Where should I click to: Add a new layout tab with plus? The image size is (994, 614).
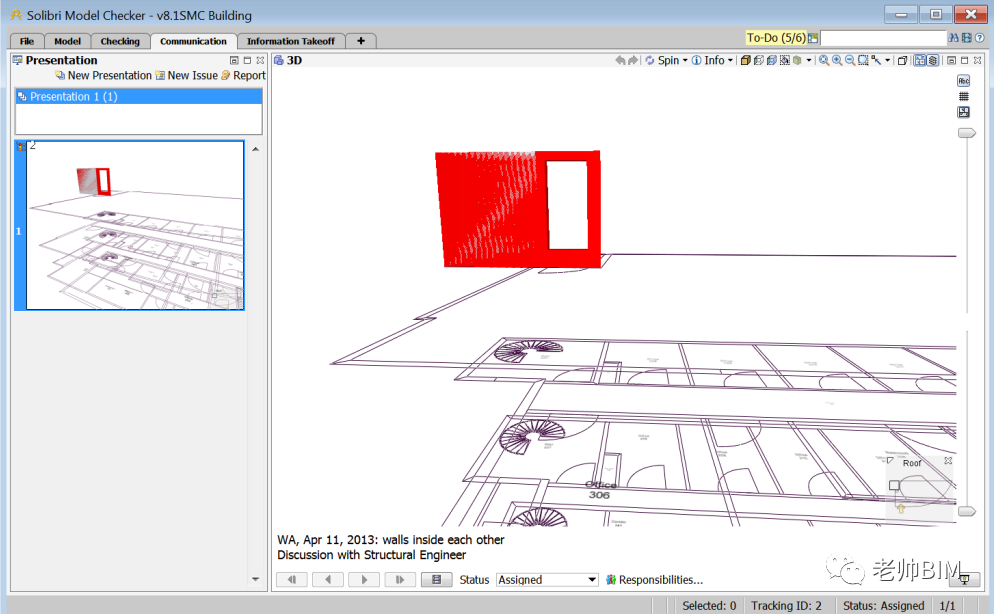[361, 41]
